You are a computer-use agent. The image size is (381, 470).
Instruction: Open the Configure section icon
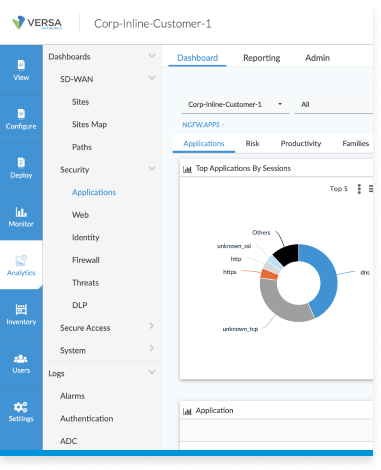21,114
